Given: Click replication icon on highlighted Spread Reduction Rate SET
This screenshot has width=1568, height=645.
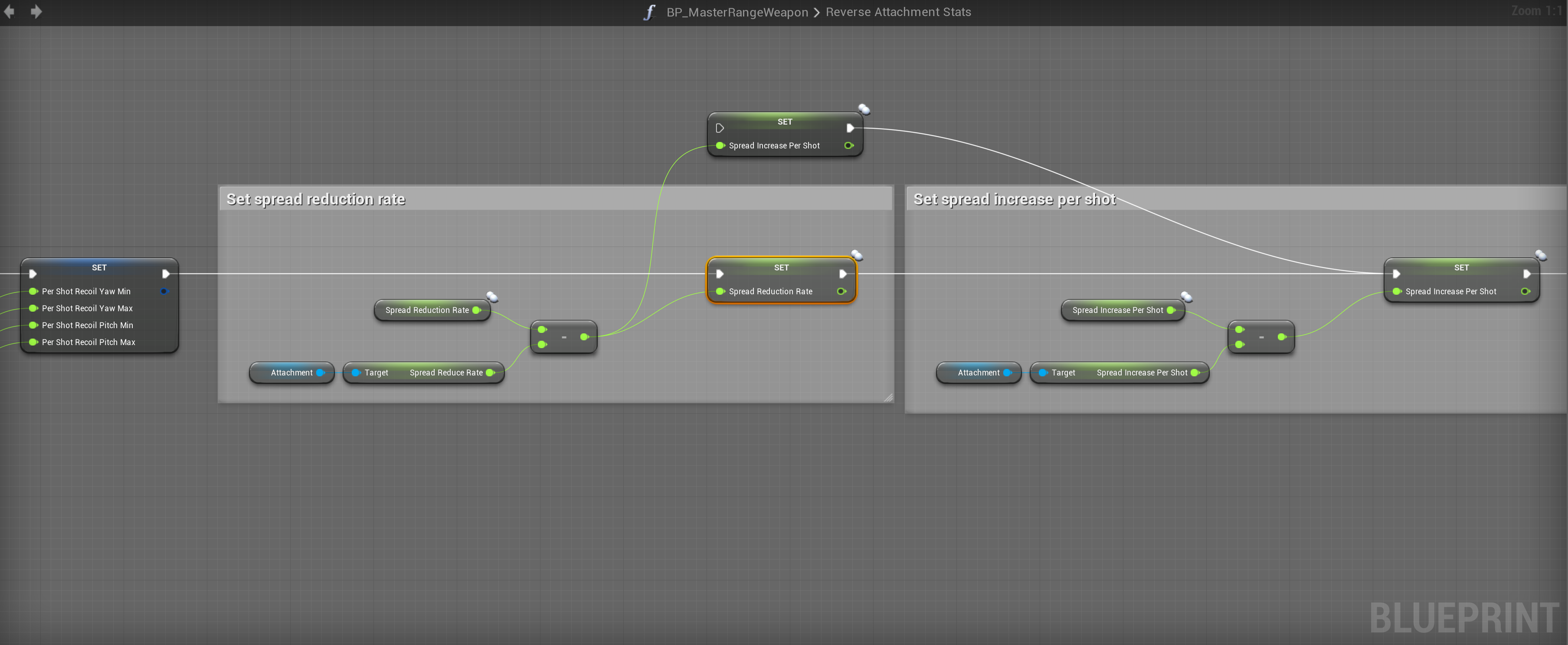Looking at the screenshot, I should (857, 255).
